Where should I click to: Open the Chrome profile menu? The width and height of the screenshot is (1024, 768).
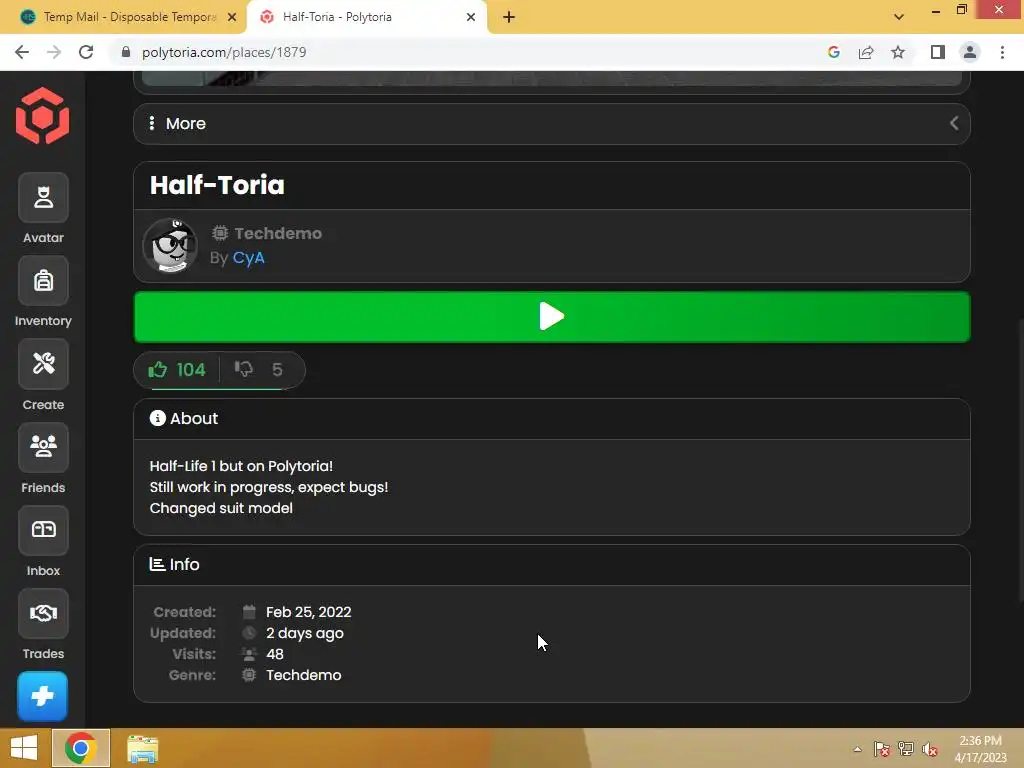(x=970, y=52)
